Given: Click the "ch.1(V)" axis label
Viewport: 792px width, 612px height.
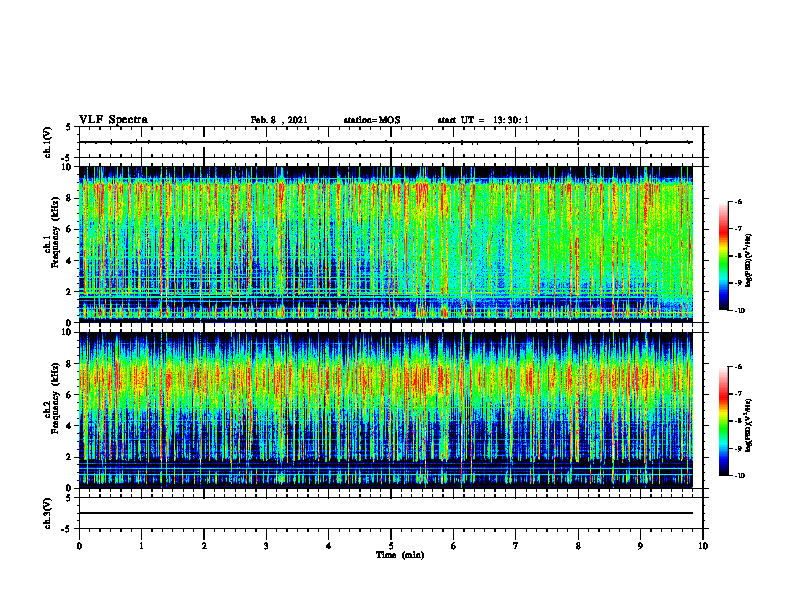Looking at the screenshot, I should (x=47, y=142).
